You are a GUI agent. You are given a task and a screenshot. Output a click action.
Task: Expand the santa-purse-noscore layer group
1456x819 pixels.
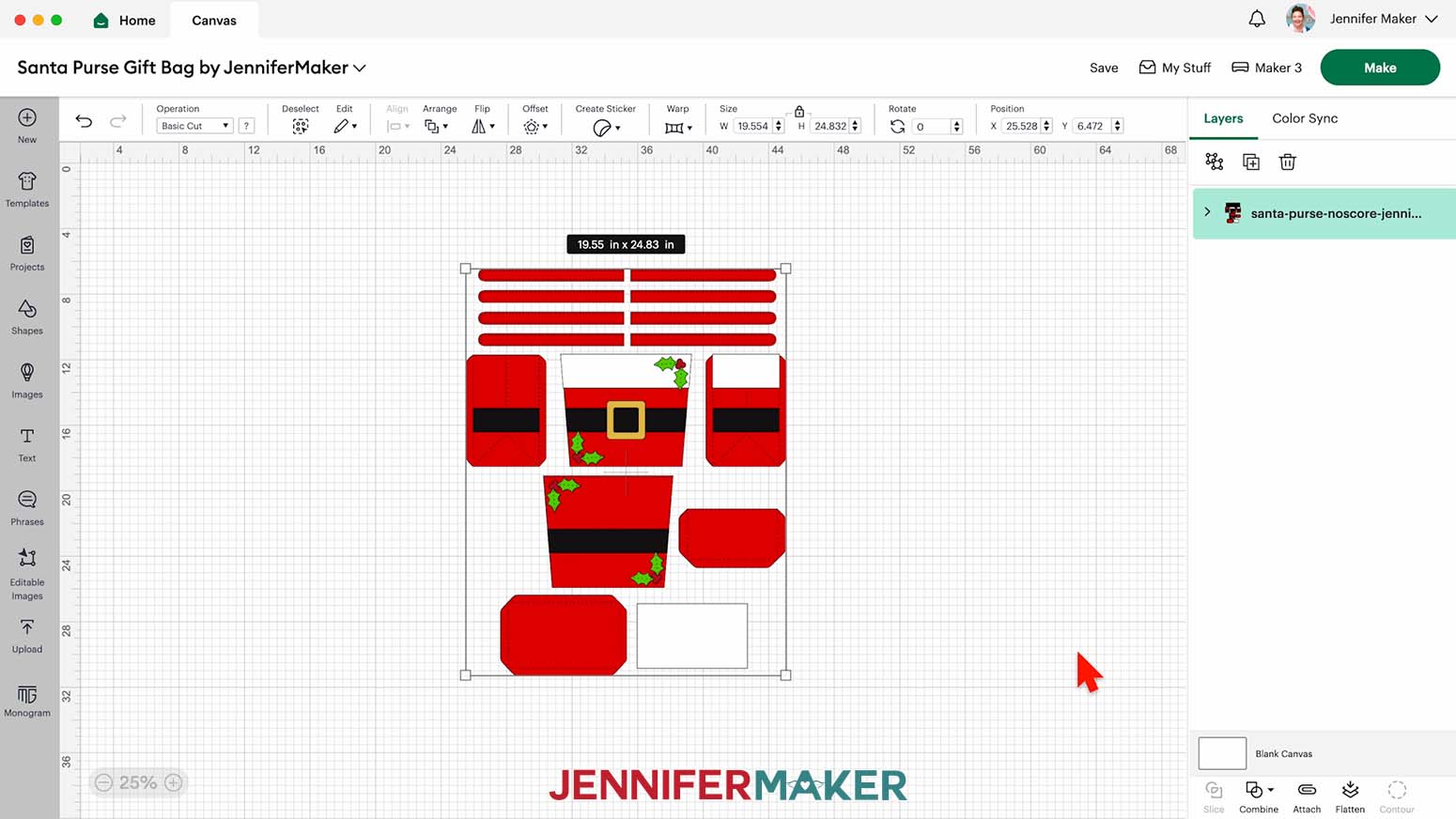coord(1207,212)
